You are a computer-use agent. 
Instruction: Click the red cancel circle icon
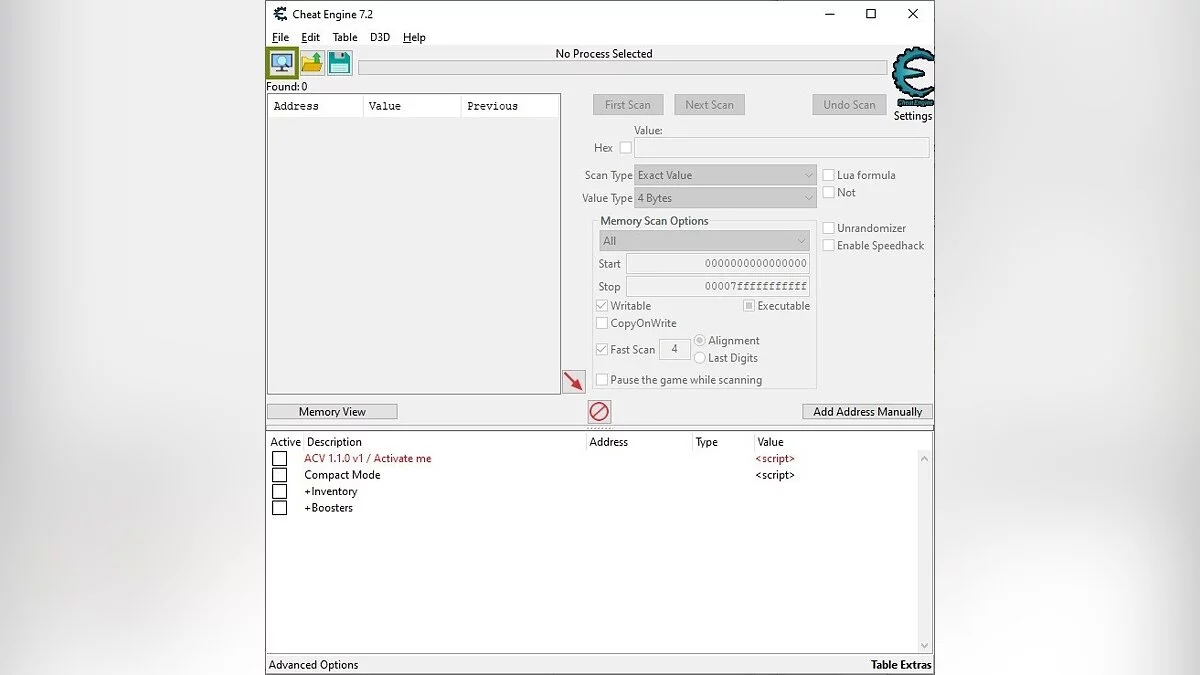pos(598,411)
